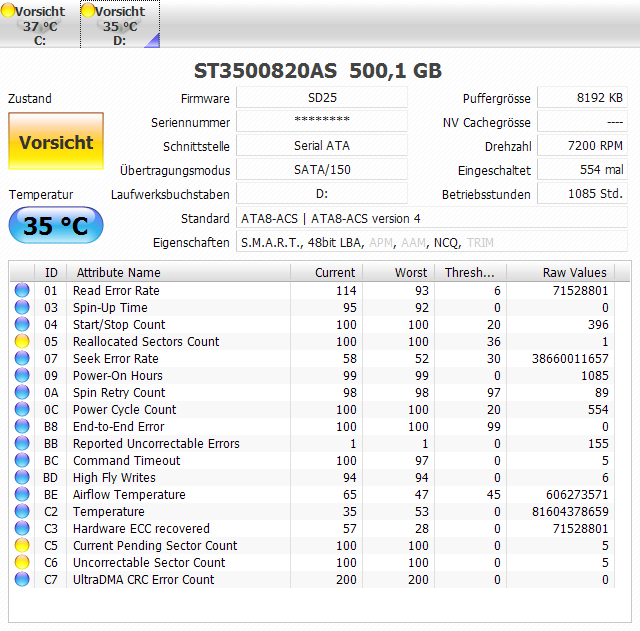Click the blue status orb for C2 Temperature
640x631 pixels.
(x=22, y=511)
